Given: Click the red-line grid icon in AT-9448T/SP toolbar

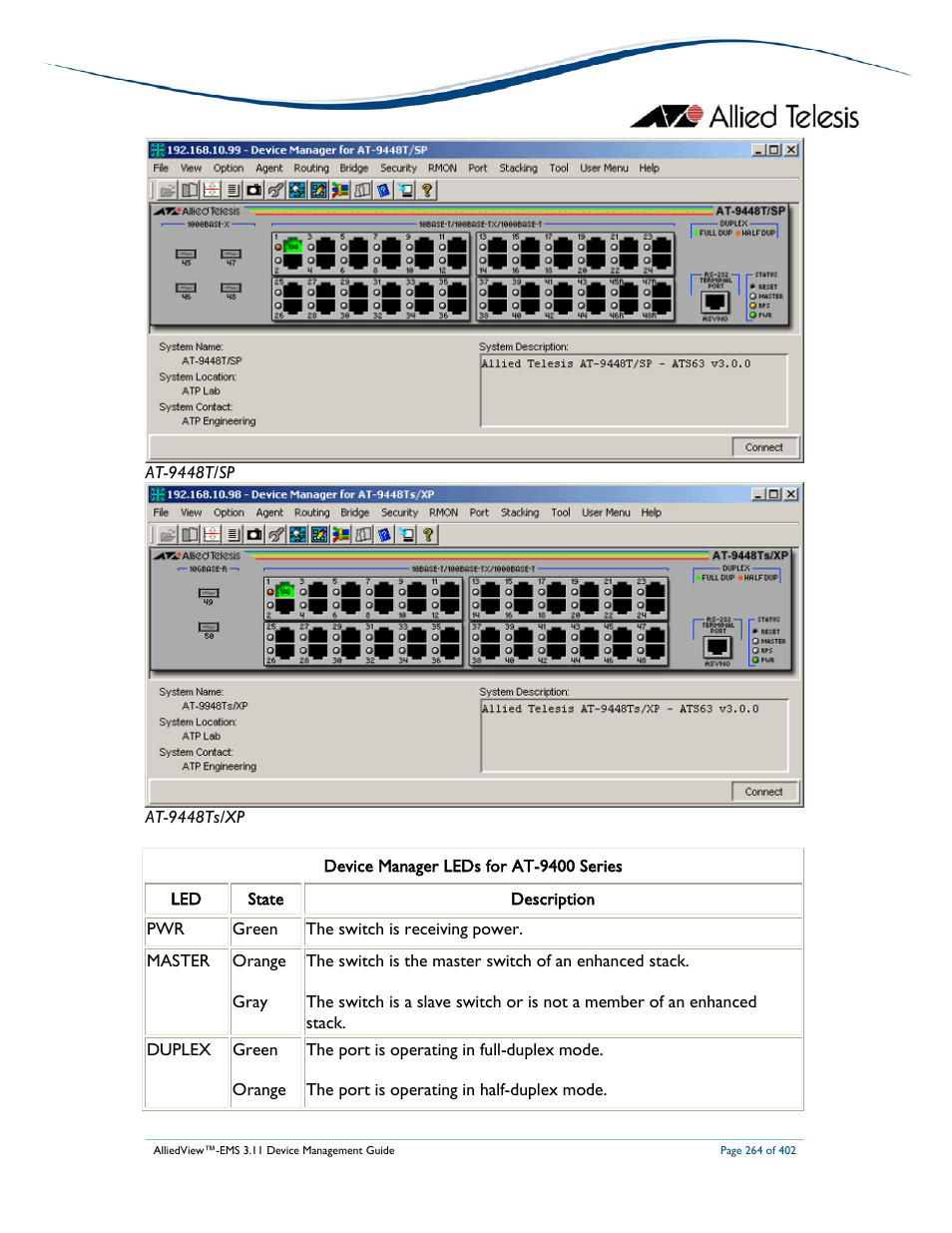Looking at the screenshot, I should [x=211, y=190].
